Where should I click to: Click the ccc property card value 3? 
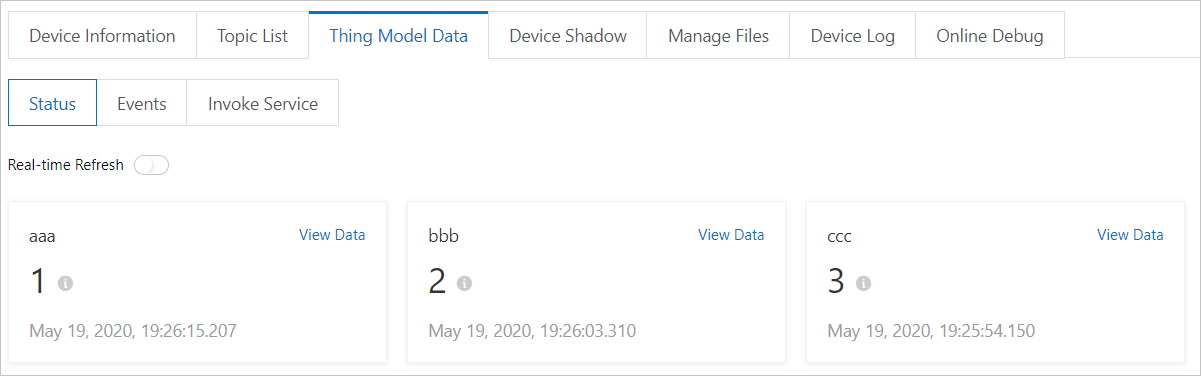[x=837, y=282]
